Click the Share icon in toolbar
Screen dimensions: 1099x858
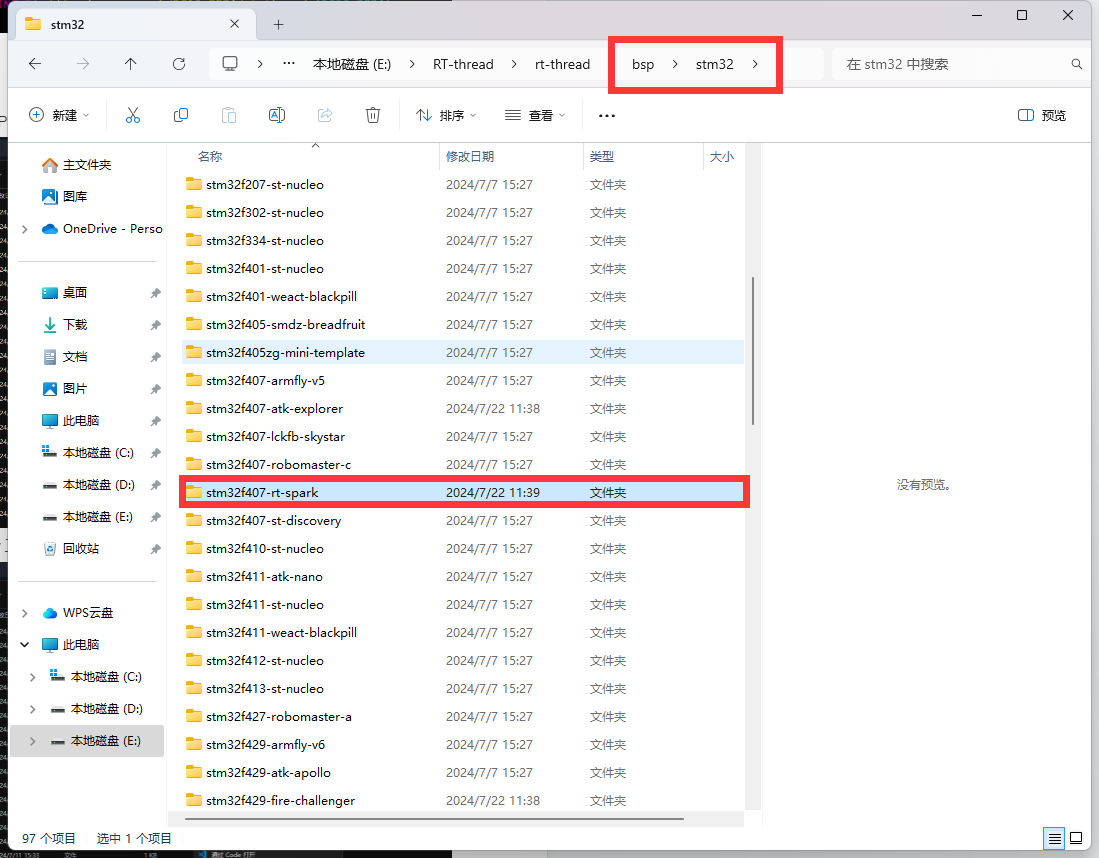point(325,115)
